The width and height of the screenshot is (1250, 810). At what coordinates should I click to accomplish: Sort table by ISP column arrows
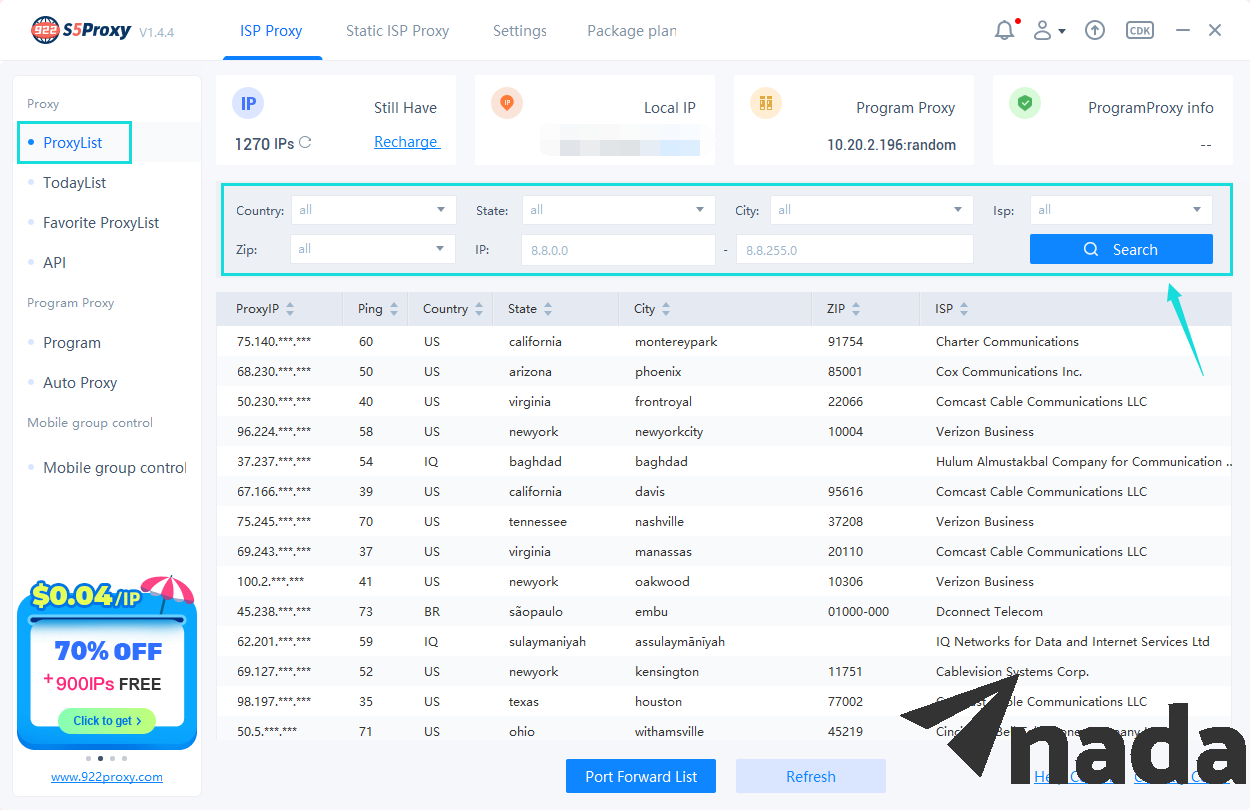964,310
